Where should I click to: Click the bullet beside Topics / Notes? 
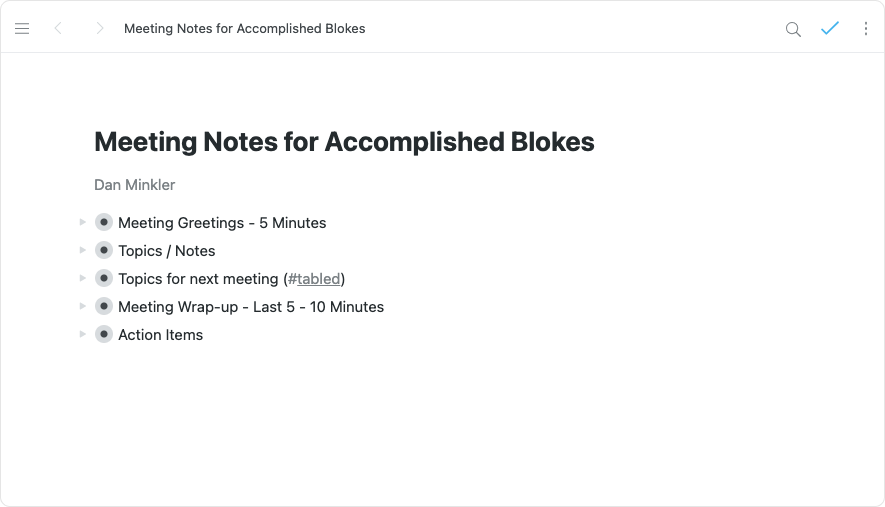point(104,250)
